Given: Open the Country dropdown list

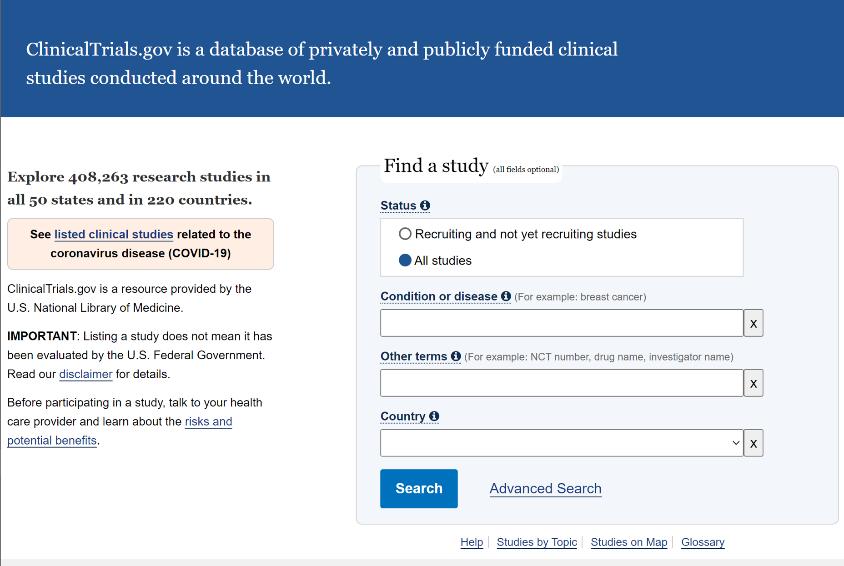Looking at the screenshot, I should pyautogui.click(x=561, y=443).
